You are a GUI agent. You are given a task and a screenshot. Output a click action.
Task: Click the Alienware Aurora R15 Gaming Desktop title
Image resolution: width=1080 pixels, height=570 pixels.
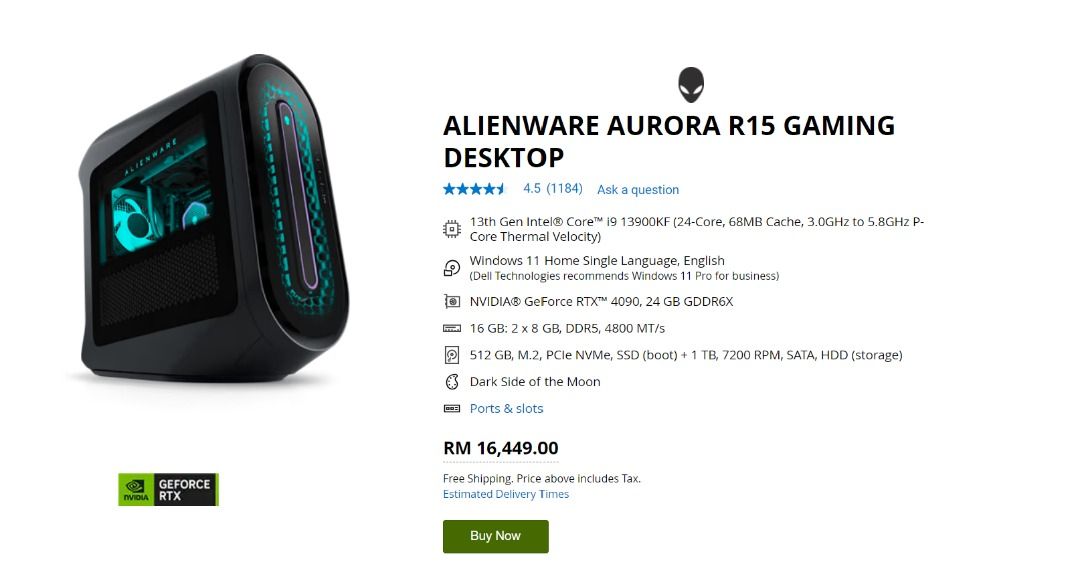pos(669,142)
